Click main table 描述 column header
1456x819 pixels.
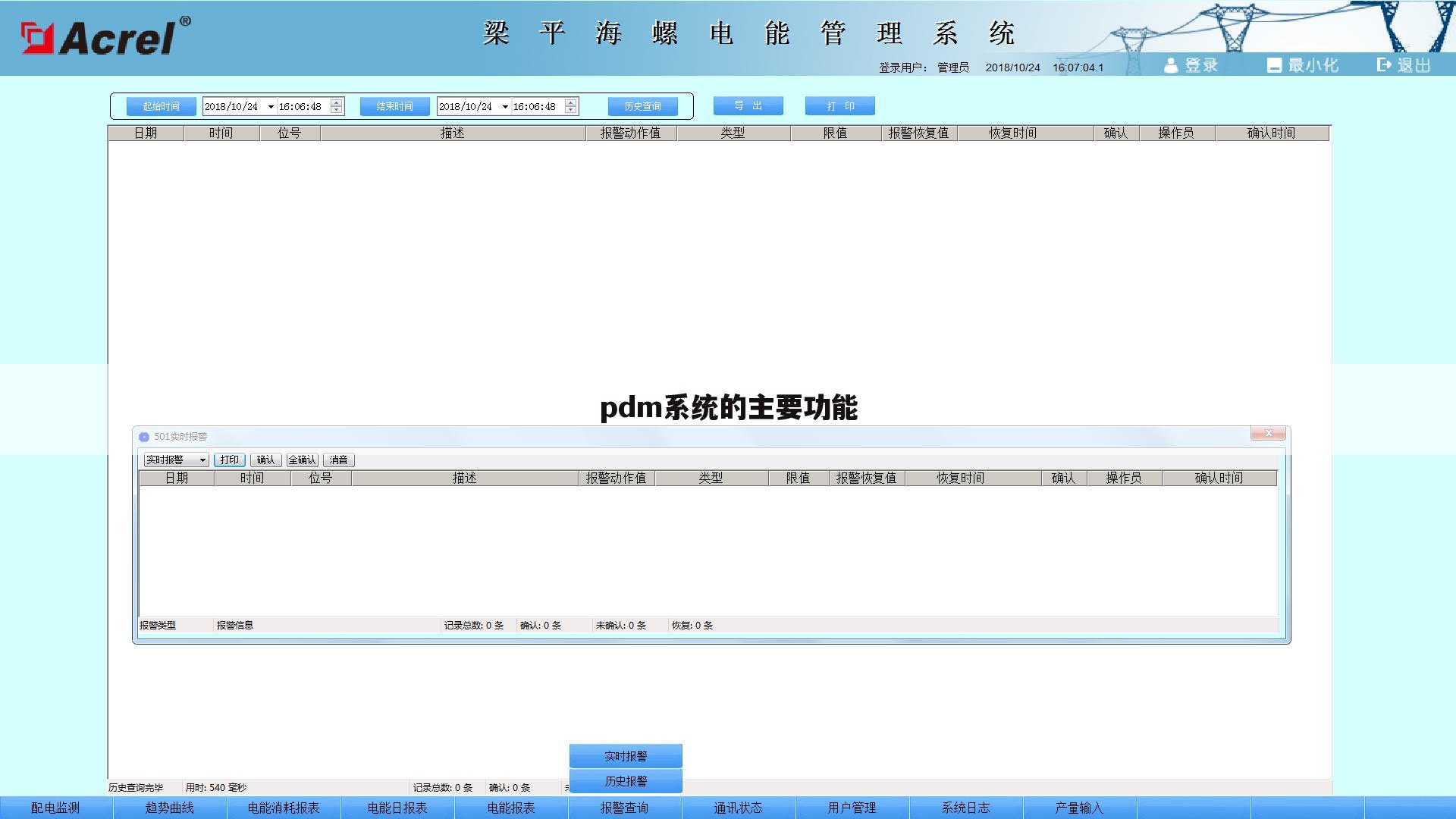pos(453,133)
